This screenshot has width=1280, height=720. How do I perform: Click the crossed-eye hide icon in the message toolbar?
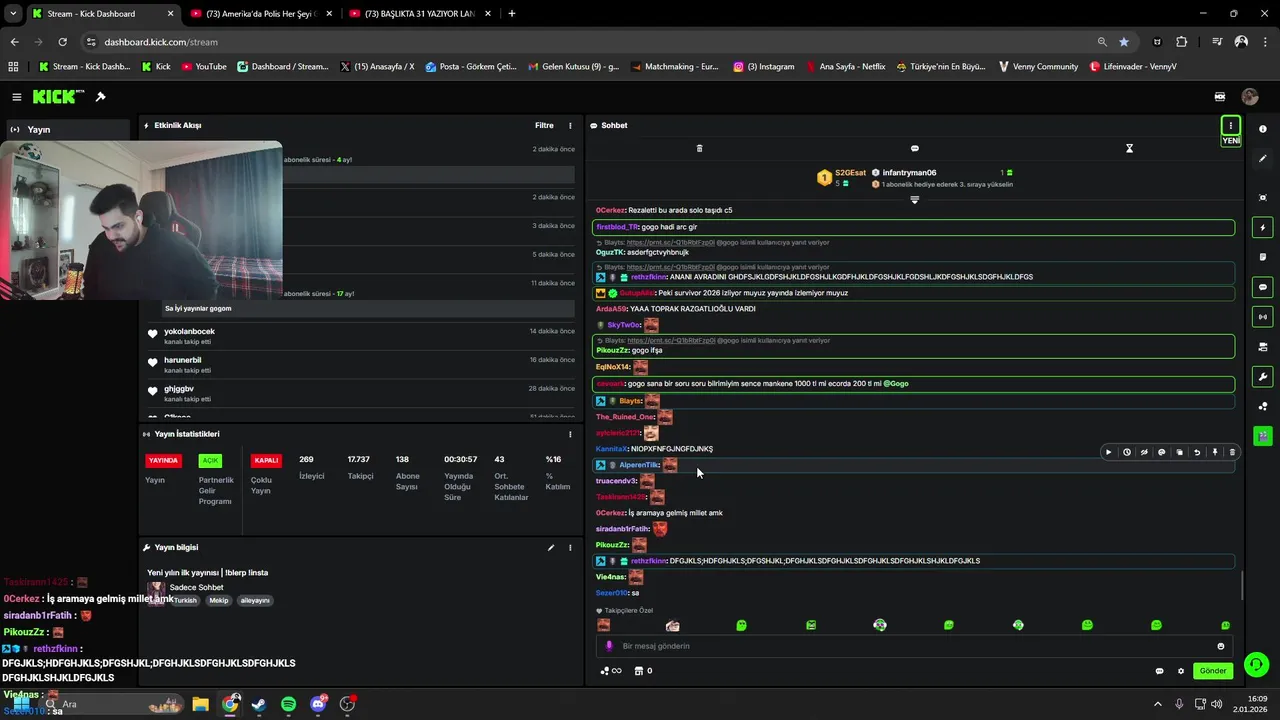pyautogui.click(x=1144, y=452)
